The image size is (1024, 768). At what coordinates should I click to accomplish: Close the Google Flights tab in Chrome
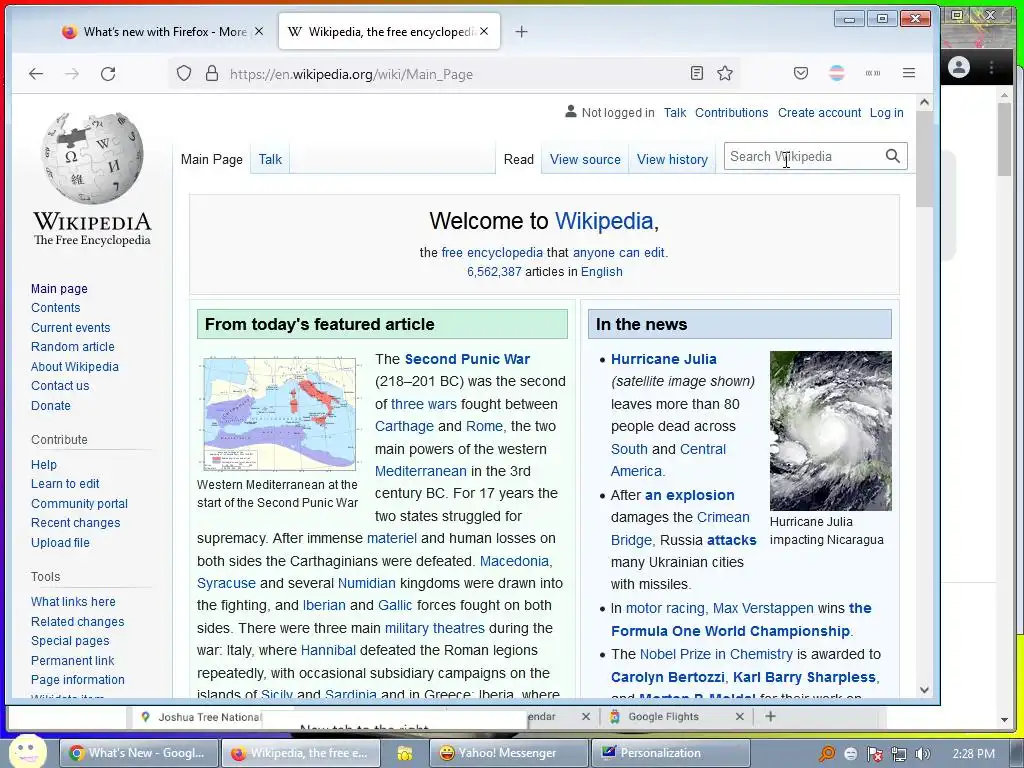coord(739,716)
